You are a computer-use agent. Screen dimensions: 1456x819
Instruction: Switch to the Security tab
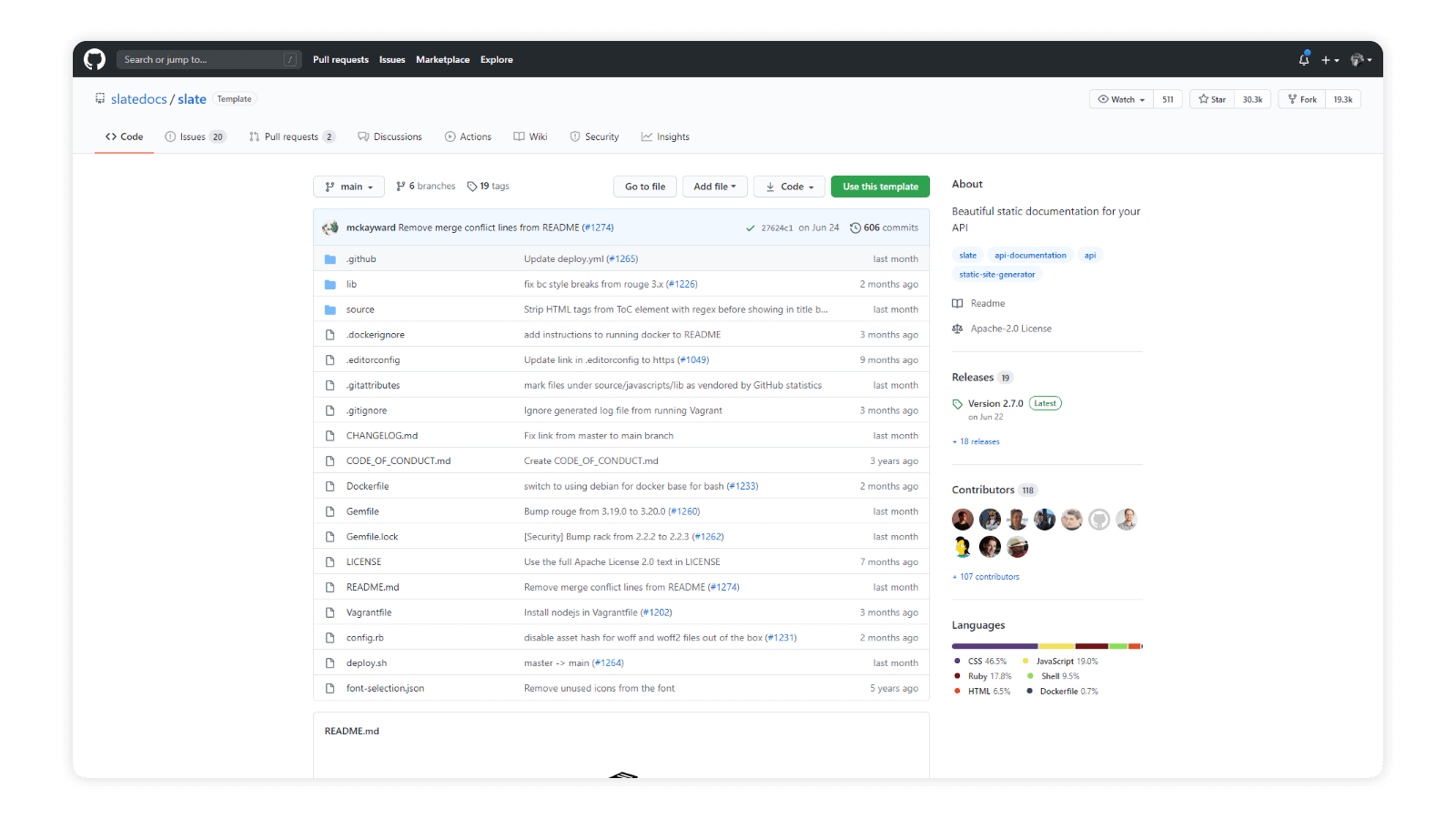tap(594, 136)
